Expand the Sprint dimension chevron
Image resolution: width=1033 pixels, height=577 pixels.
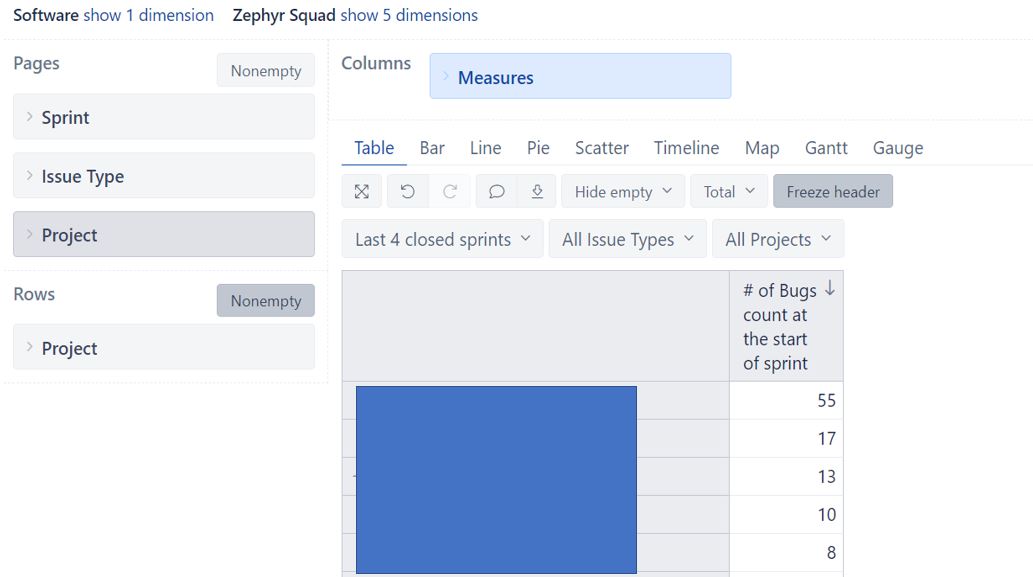tap(30, 117)
